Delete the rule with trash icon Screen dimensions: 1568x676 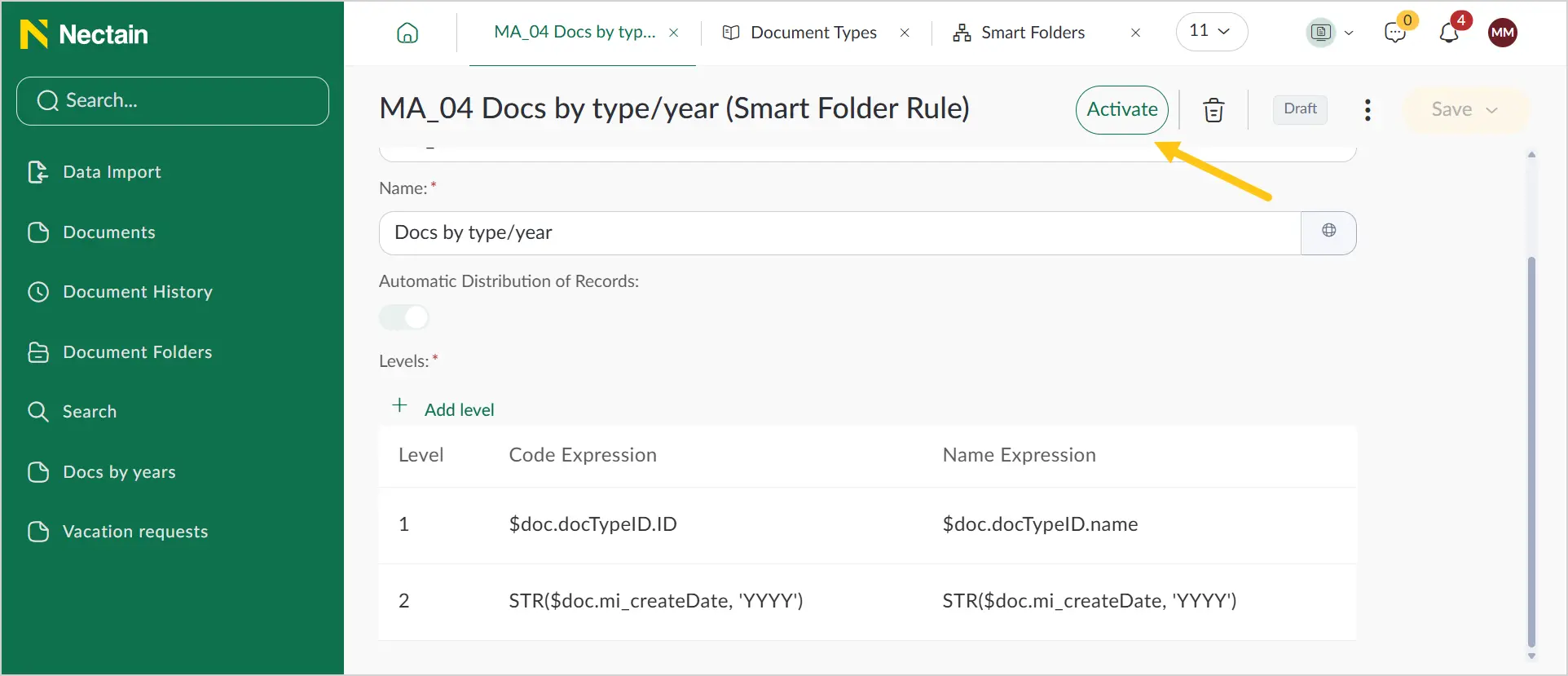[1213, 109]
